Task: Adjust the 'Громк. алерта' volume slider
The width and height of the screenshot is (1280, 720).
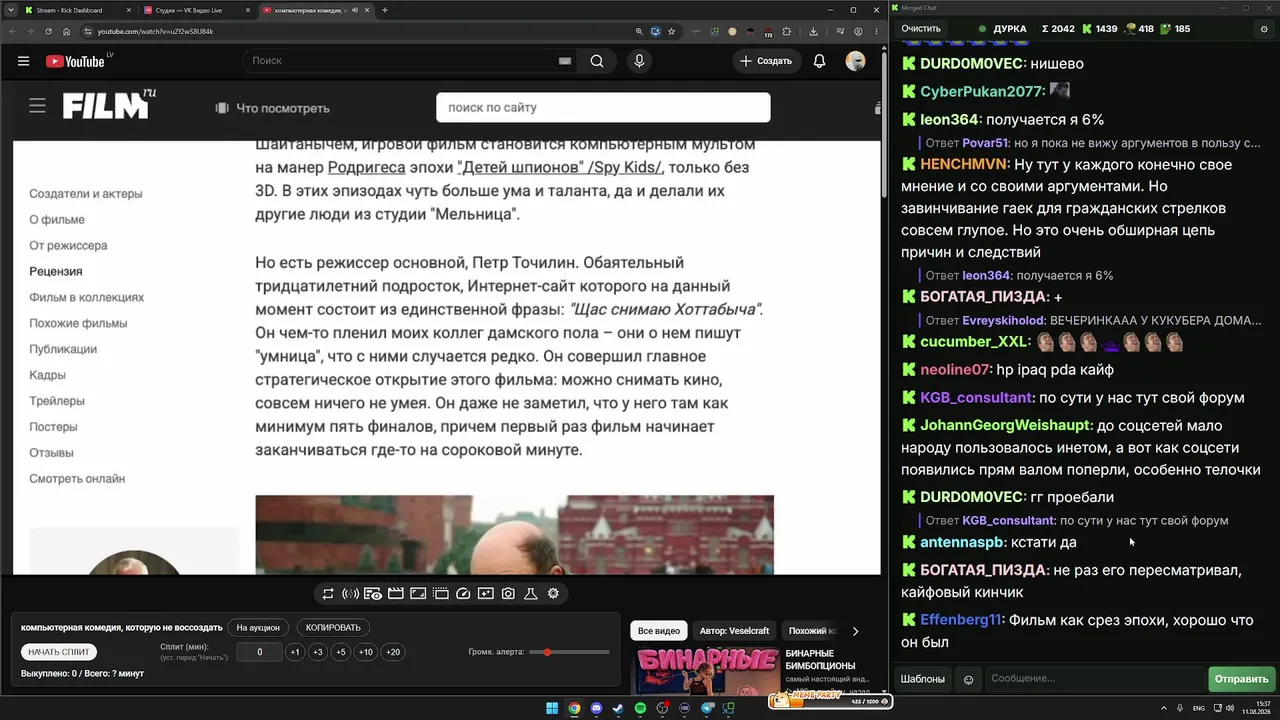Action: point(569,652)
